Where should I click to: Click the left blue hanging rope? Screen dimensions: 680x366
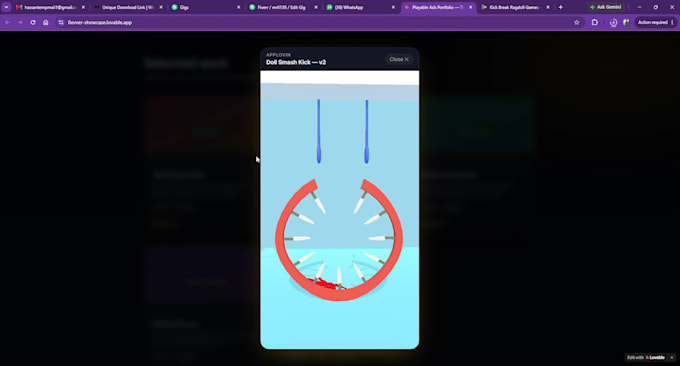[319, 131]
